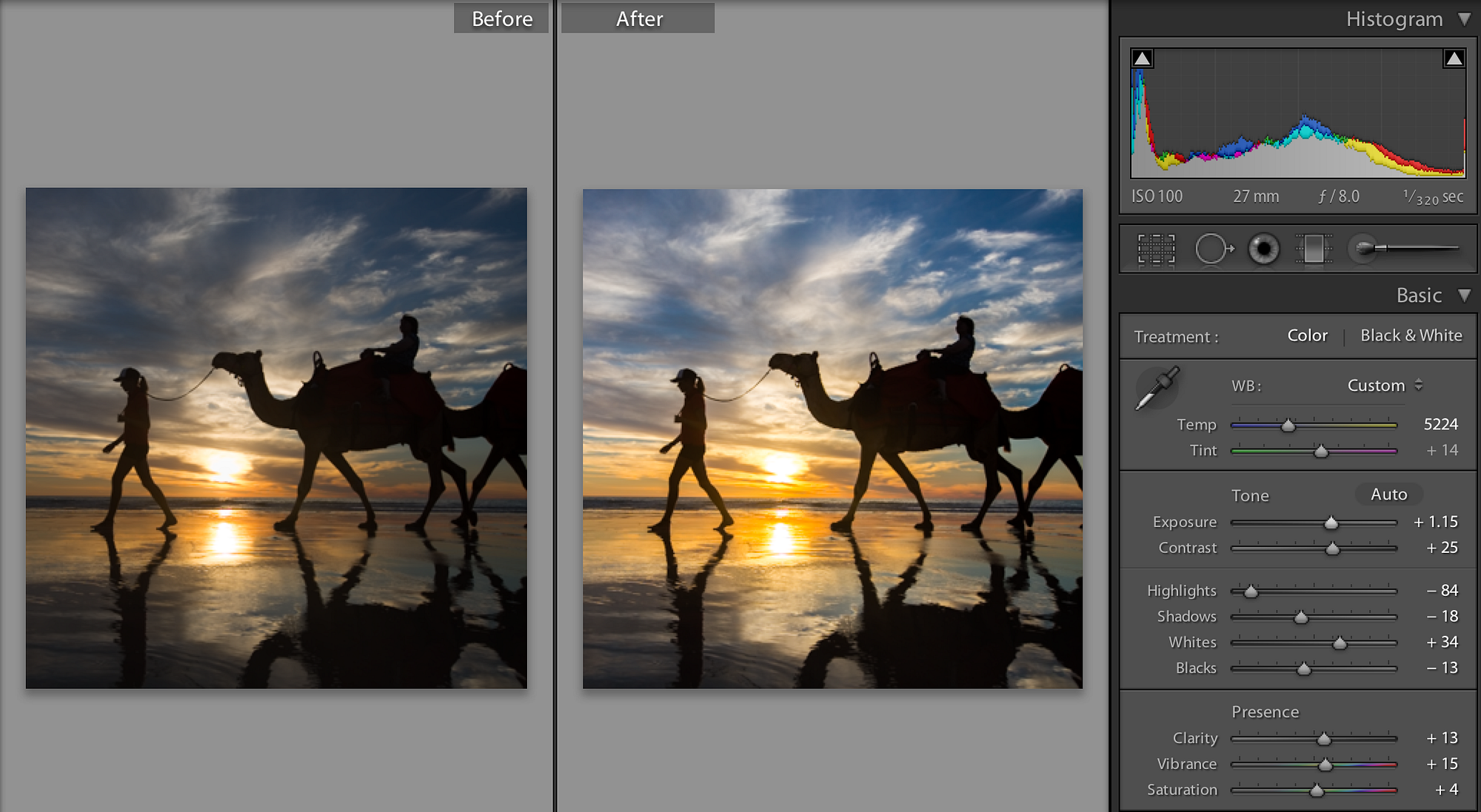
Task: Click the Saturation slider handle
Action: pyautogui.click(x=1317, y=791)
